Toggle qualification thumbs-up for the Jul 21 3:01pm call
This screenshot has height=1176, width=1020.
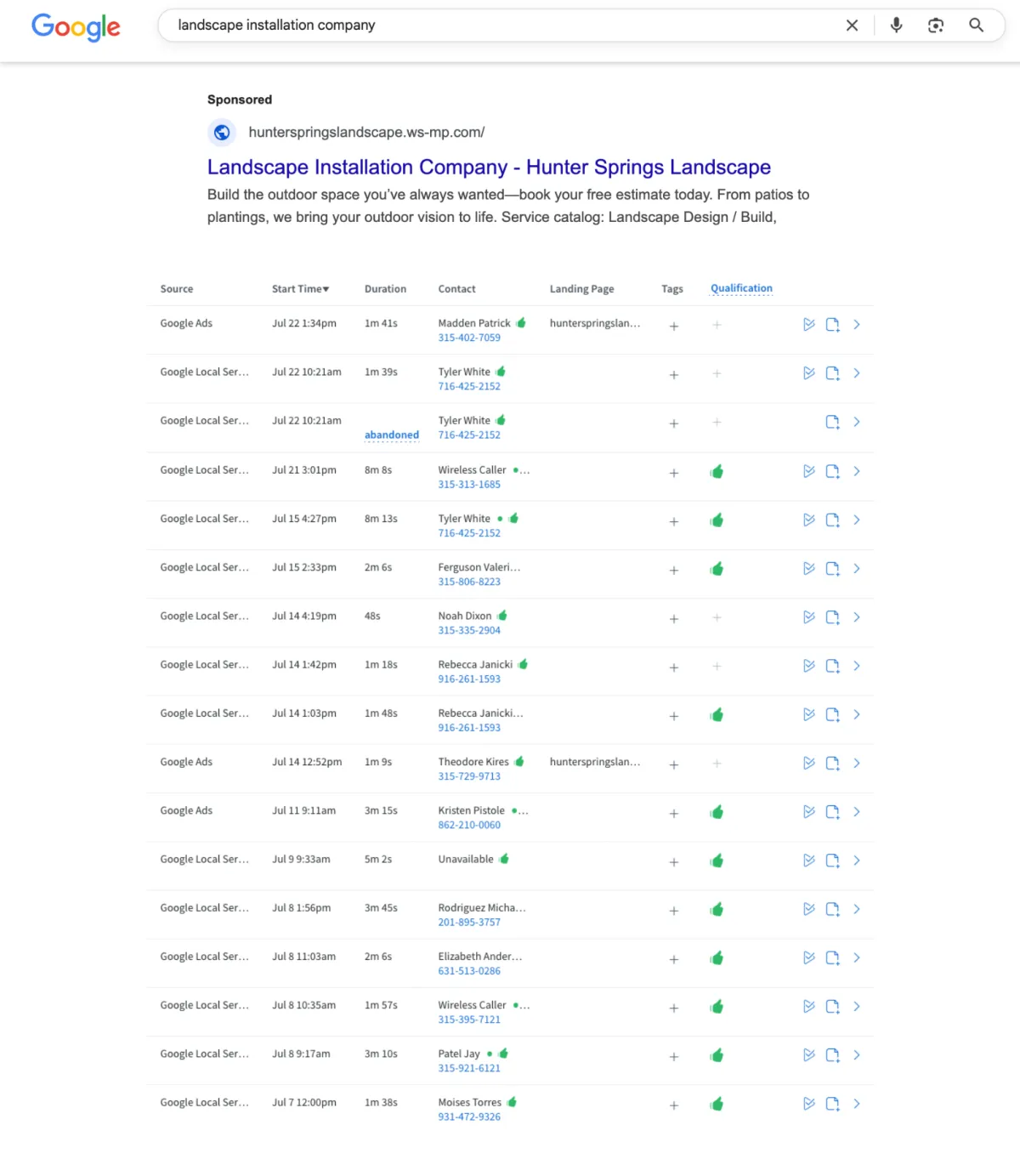717,471
